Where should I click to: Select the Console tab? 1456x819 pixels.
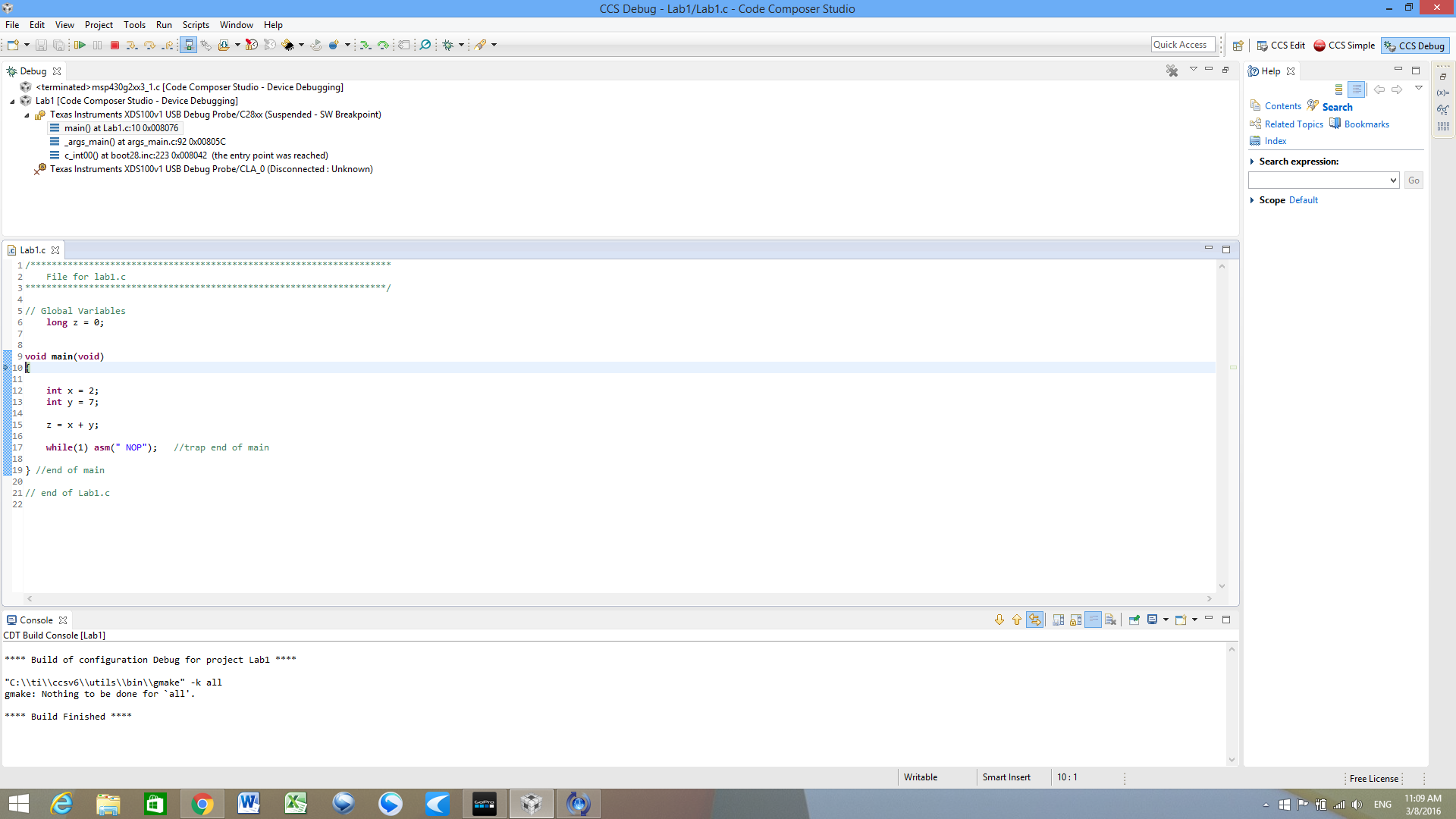pyautogui.click(x=36, y=620)
